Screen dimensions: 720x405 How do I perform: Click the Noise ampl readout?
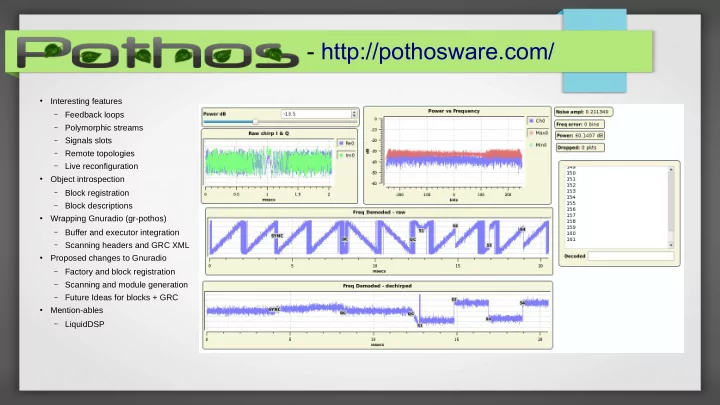click(583, 112)
